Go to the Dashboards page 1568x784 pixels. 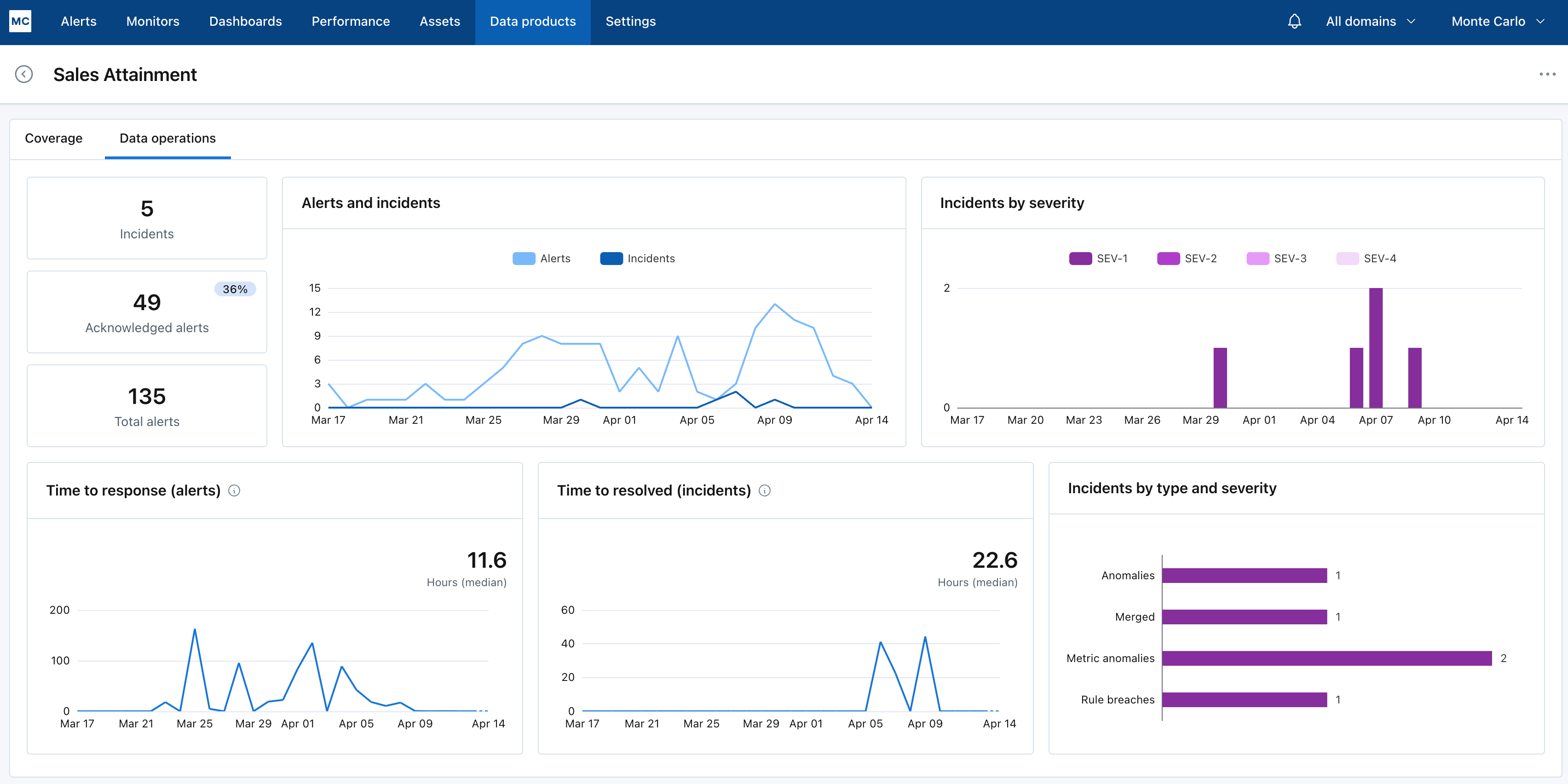point(245,21)
